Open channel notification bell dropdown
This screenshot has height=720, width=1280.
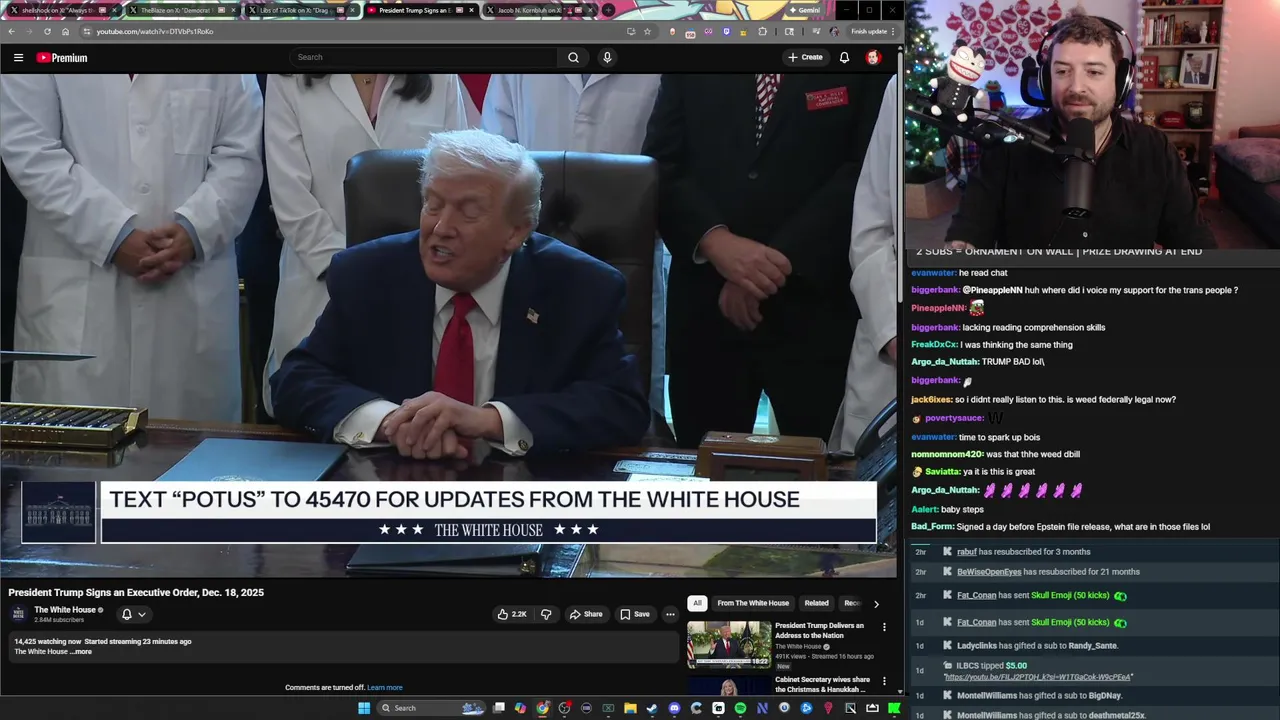[133, 614]
